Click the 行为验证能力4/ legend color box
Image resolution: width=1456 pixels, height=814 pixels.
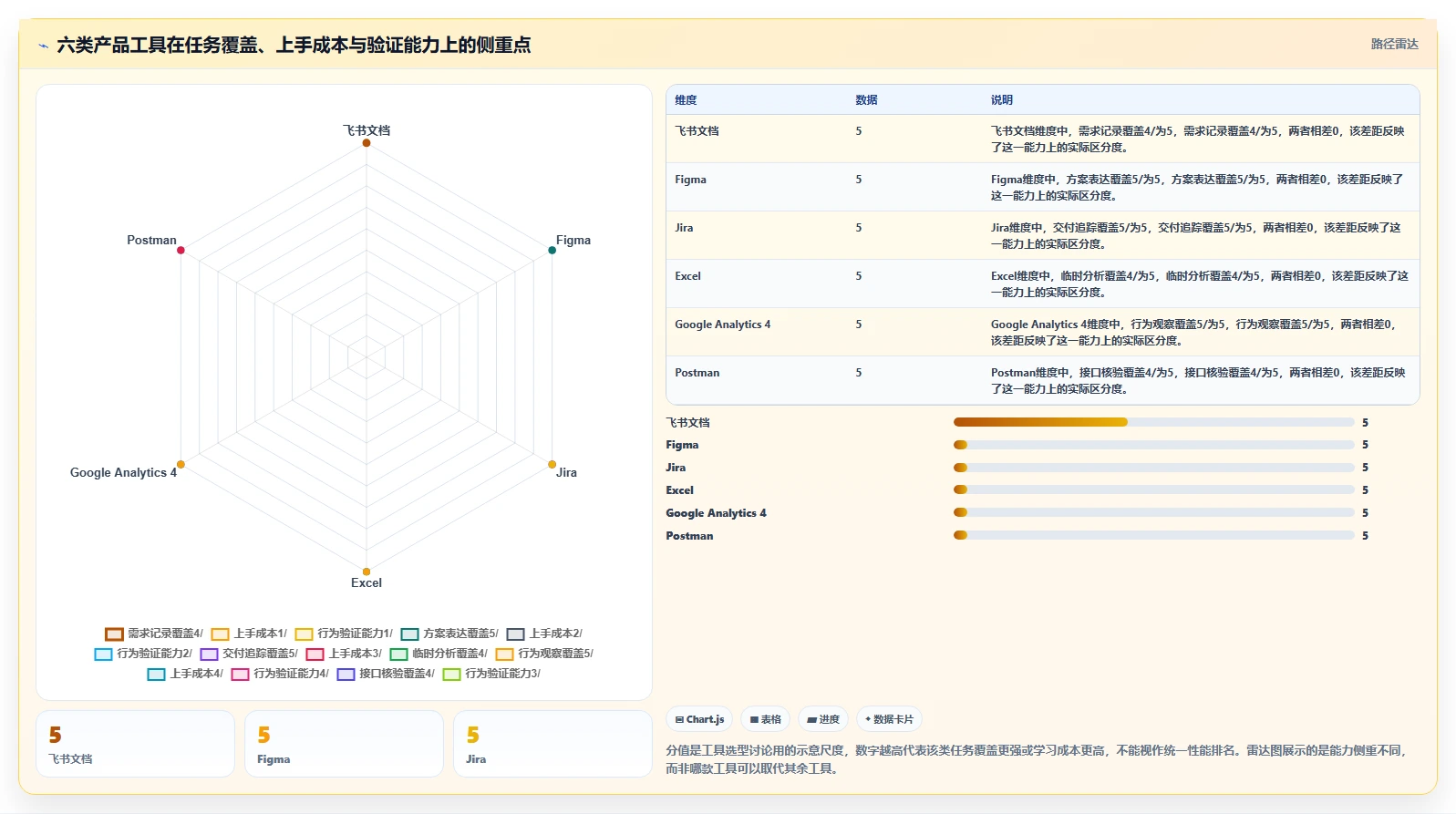coord(240,674)
